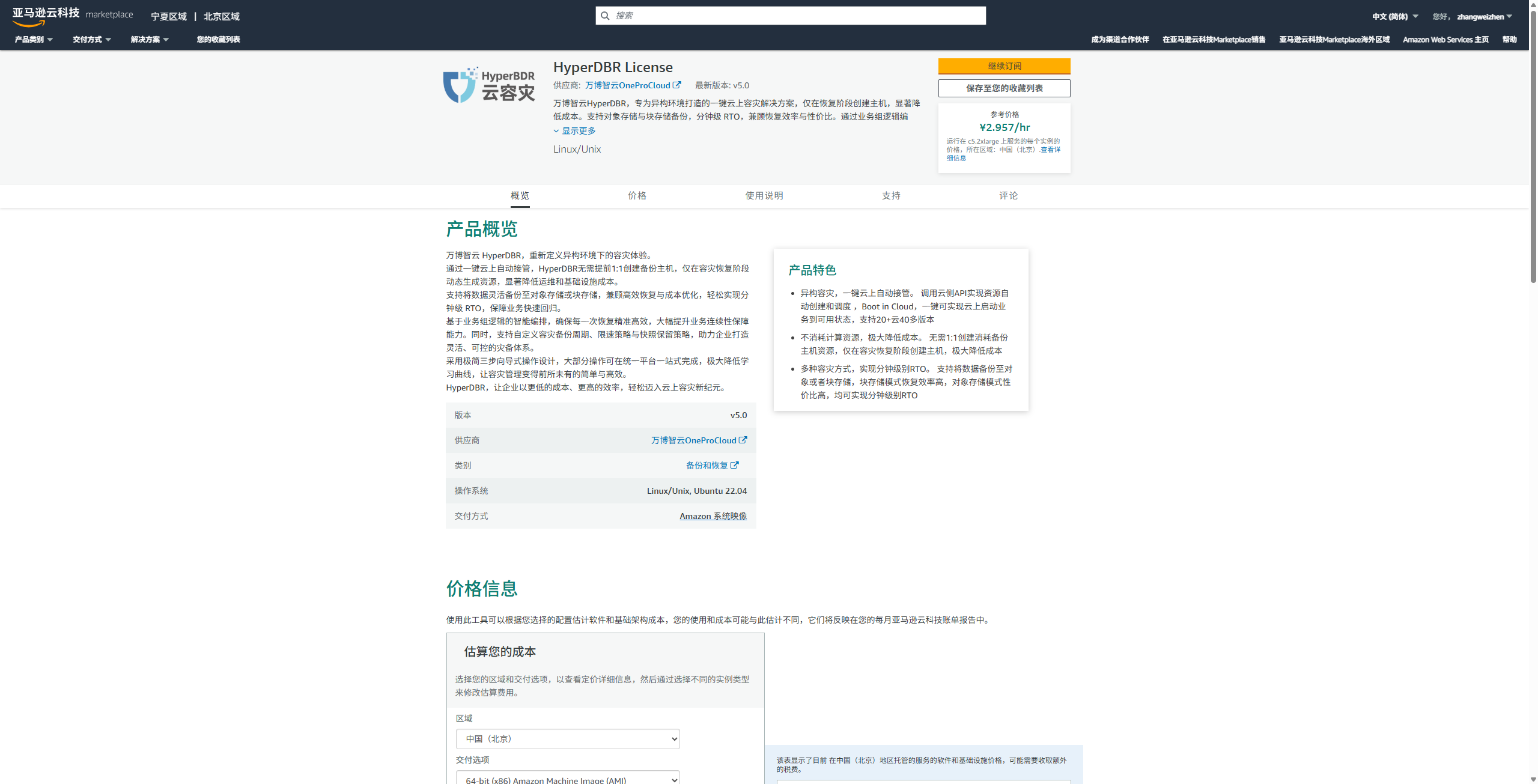Click 最新版本: v5.0 text

point(722,85)
